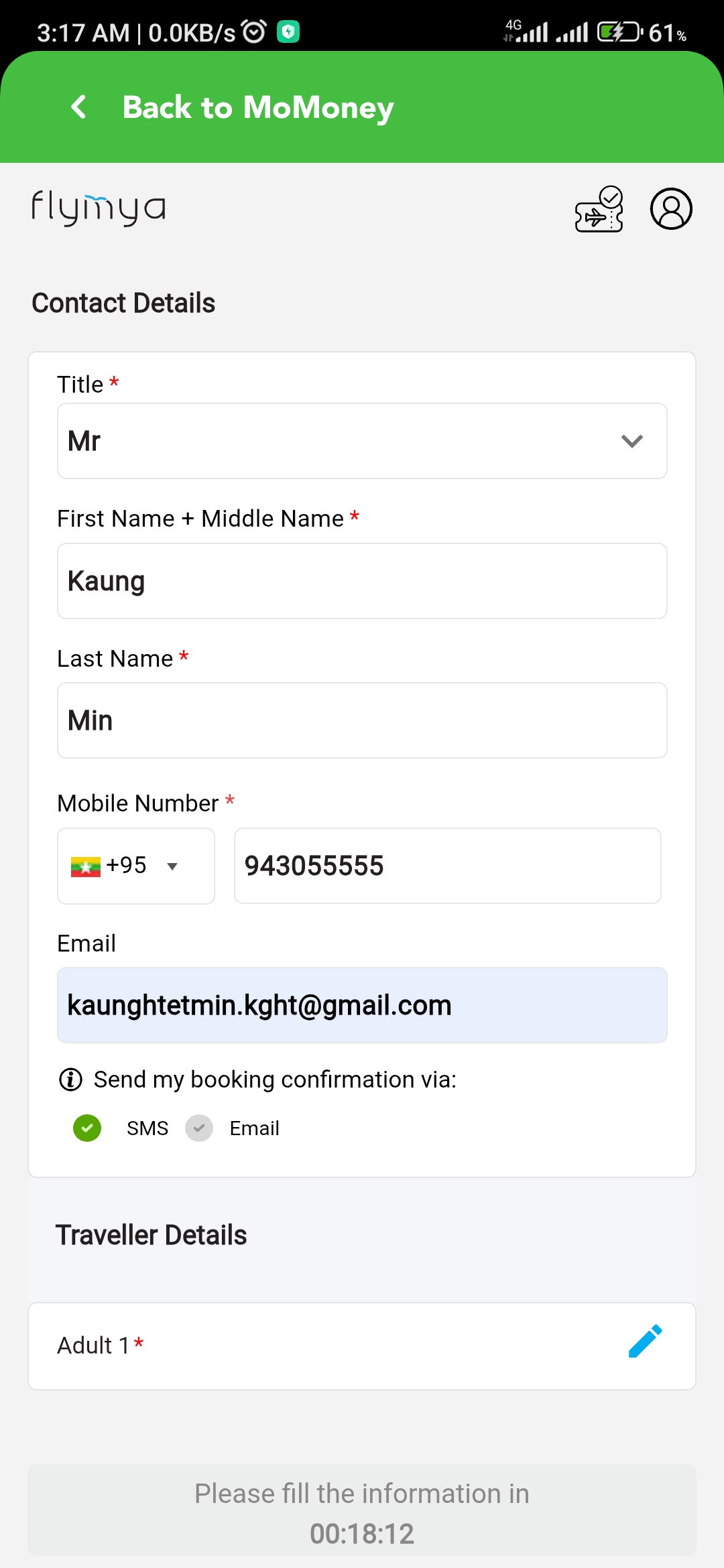724x1568 pixels.
Task: Tap the back arrow chevron
Action: coord(79,107)
